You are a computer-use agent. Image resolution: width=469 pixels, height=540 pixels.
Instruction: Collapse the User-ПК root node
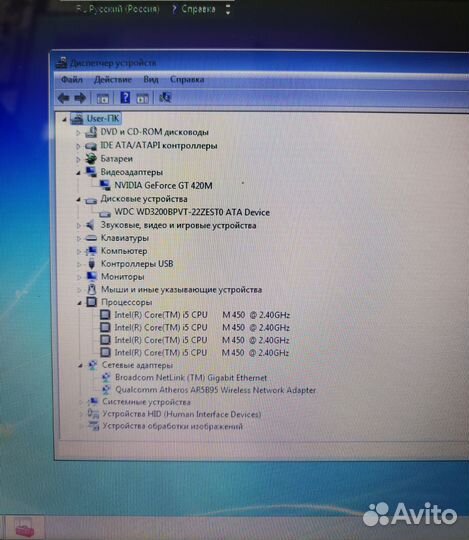[x=64, y=120]
